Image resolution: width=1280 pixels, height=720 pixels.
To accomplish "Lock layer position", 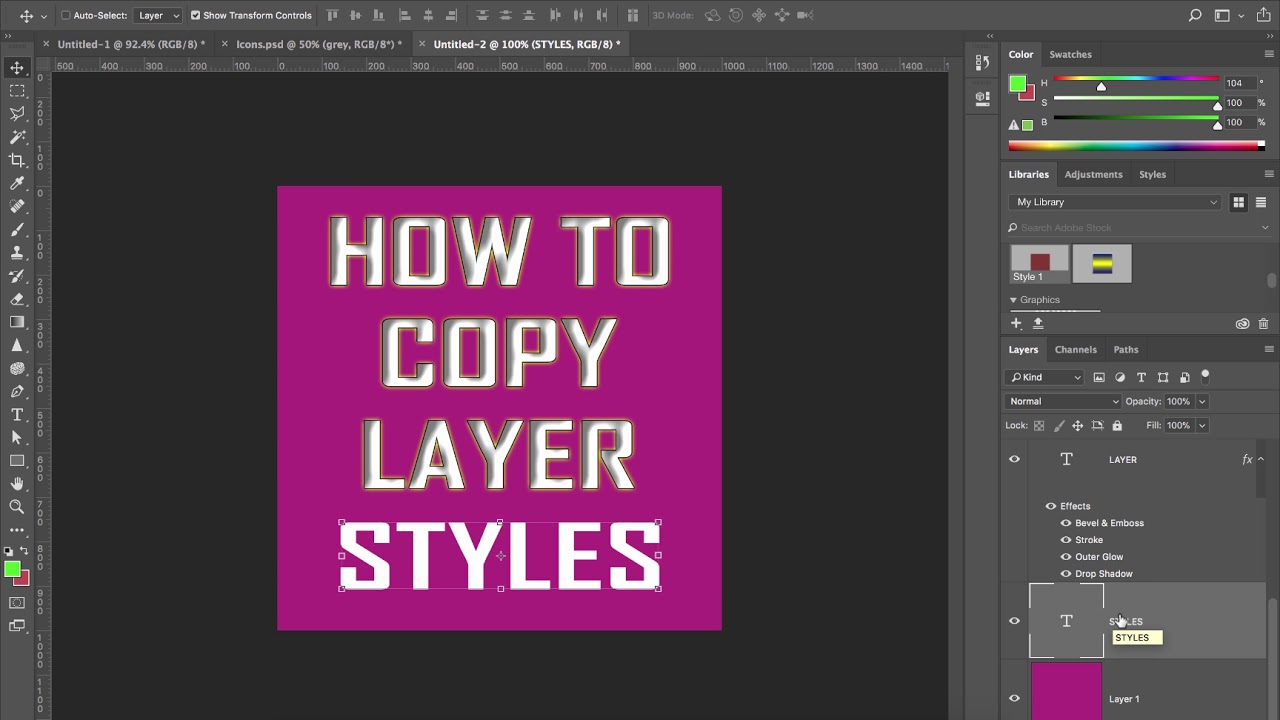I will [x=1078, y=425].
